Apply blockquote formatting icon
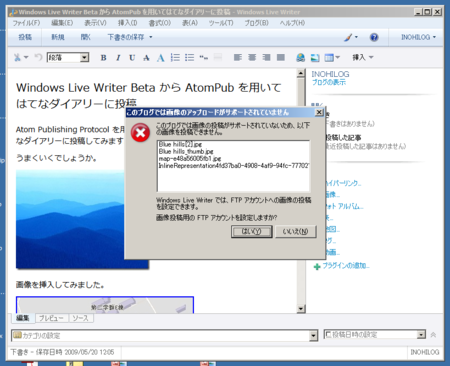 [x=204, y=57]
